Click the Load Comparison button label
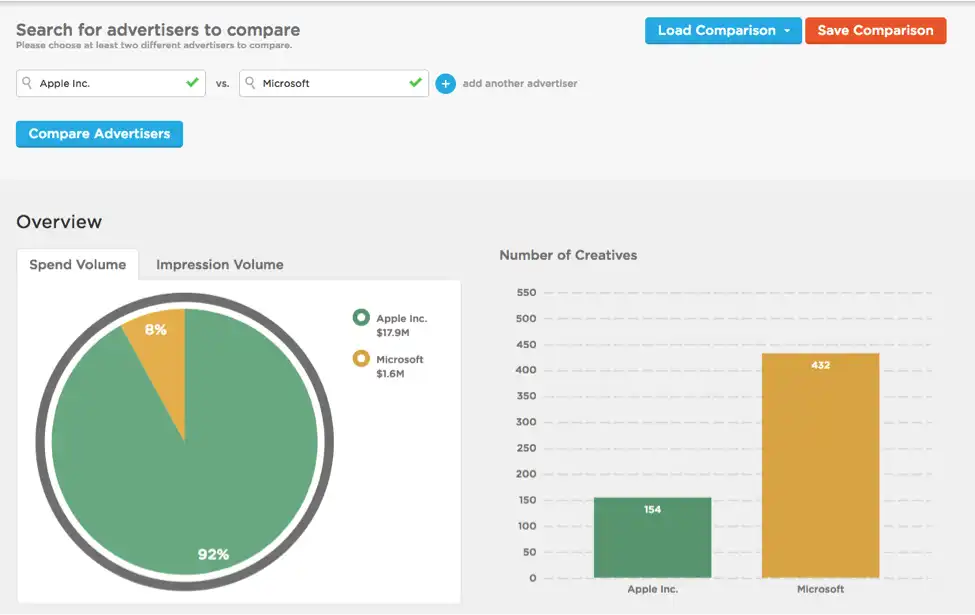This screenshot has width=975, height=615. tap(716, 30)
